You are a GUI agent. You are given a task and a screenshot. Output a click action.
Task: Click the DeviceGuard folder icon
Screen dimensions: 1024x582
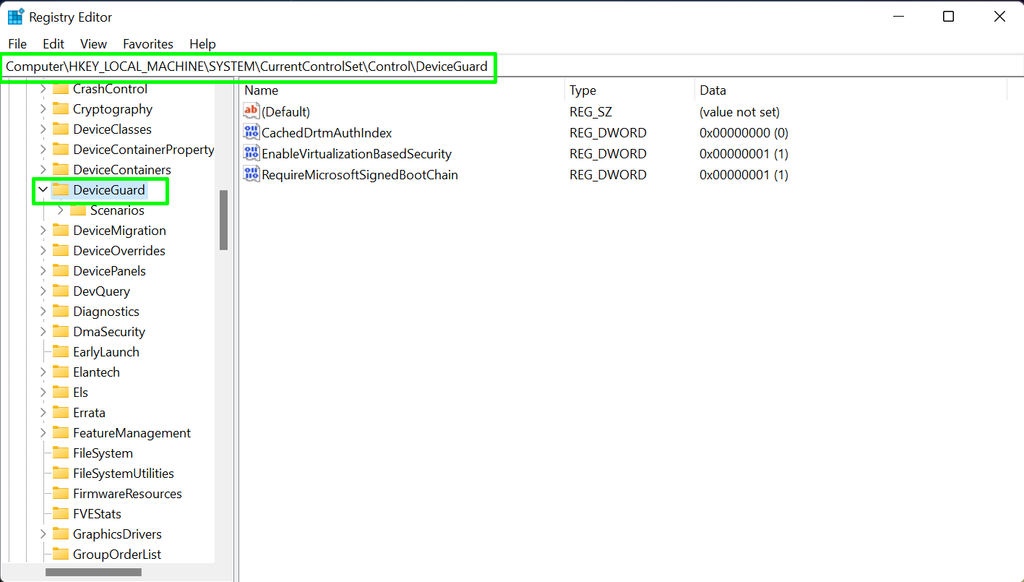pos(62,189)
